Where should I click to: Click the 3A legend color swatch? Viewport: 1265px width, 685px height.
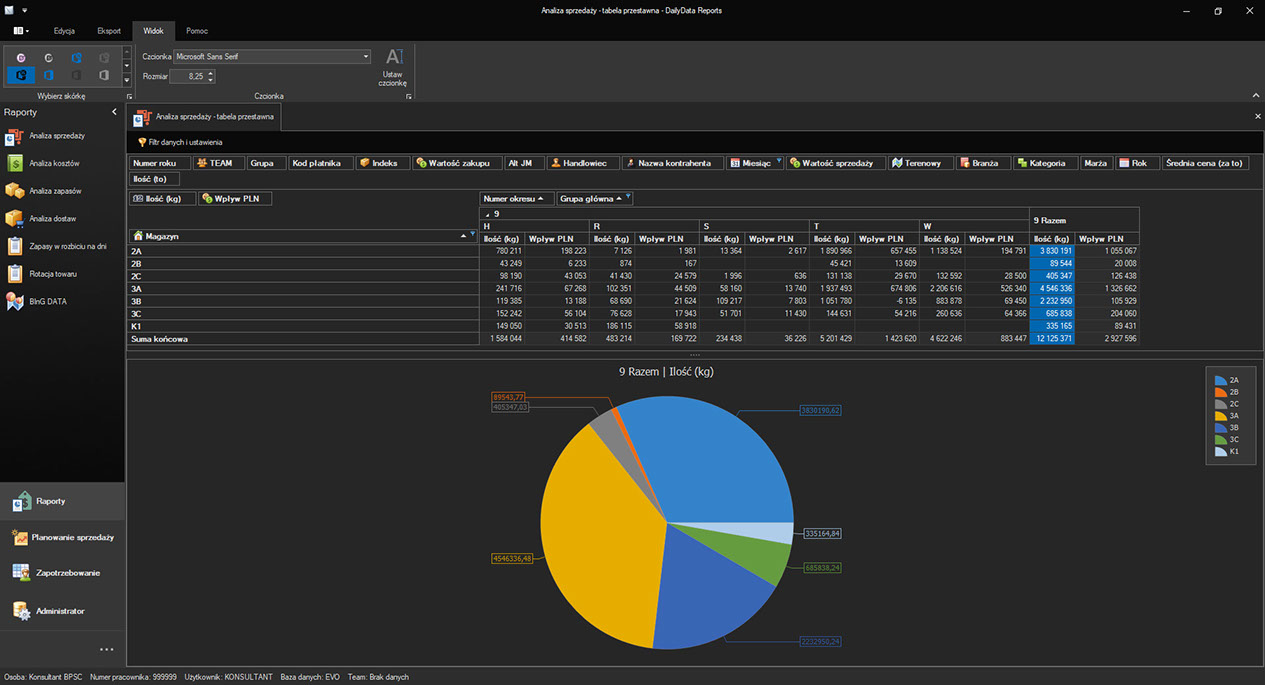1220,416
